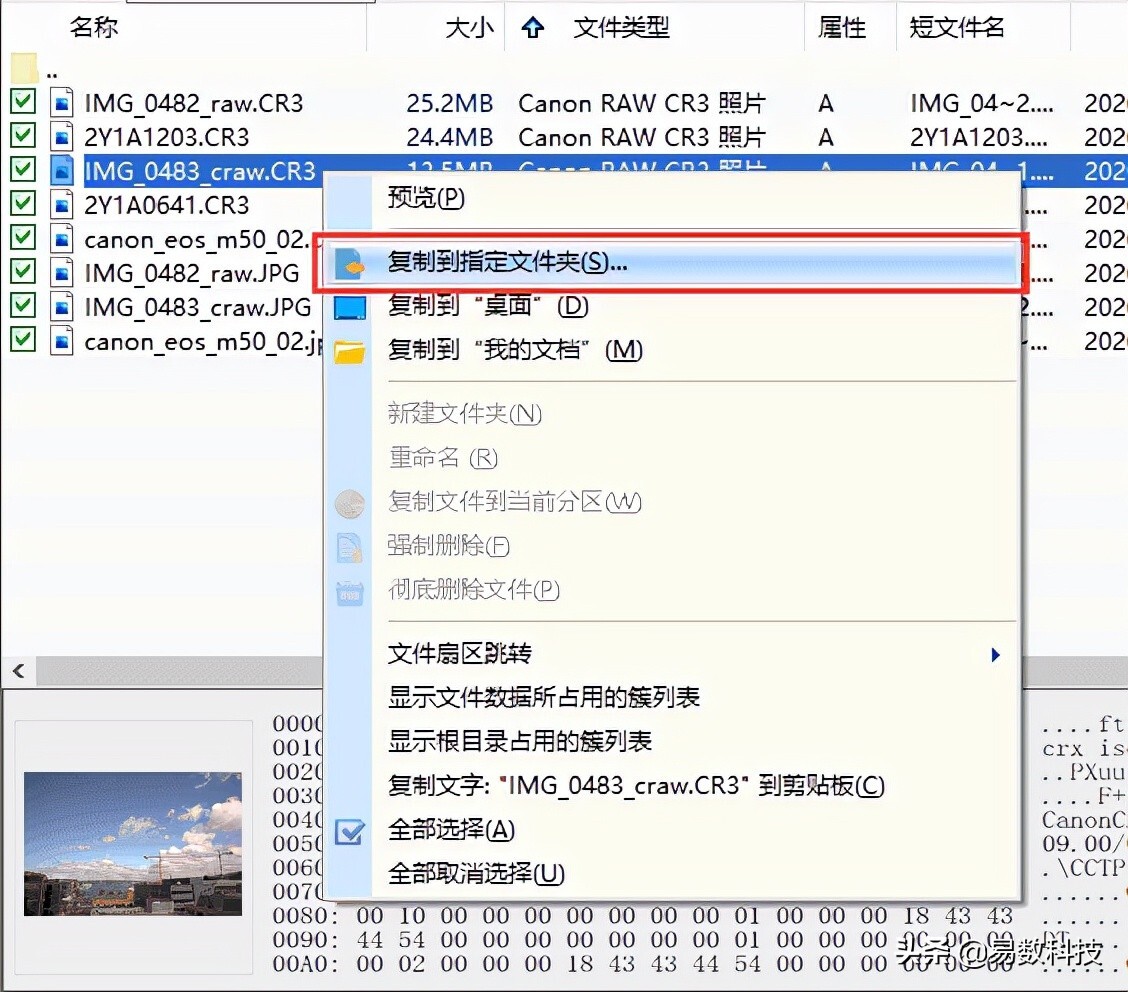Uncheck the checkbox beside 2Y1A1203.CR3
The image size is (1128, 992).
tap(22, 136)
